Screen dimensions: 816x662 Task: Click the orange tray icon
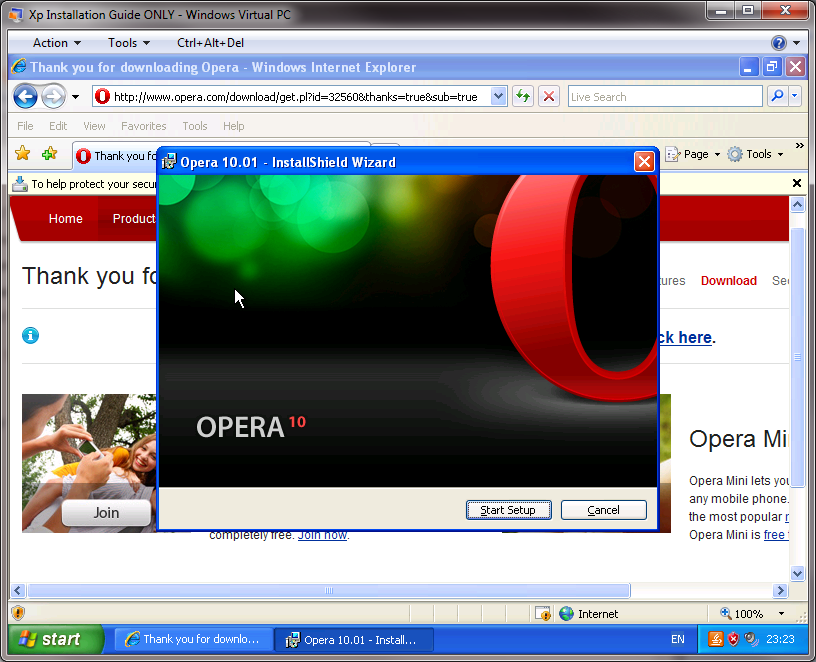pos(716,639)
